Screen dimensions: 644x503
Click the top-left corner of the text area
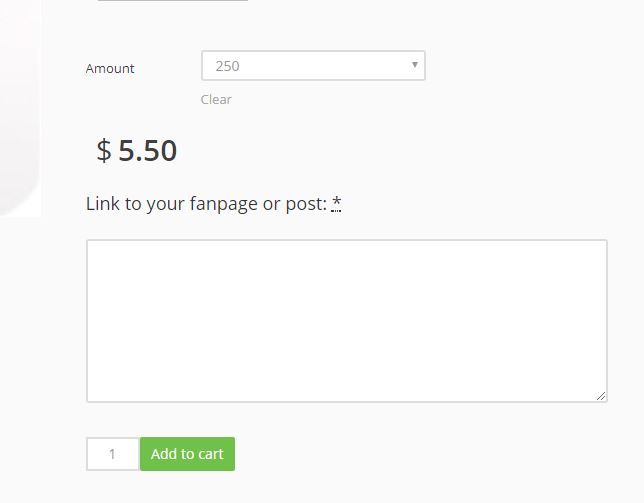89,242
